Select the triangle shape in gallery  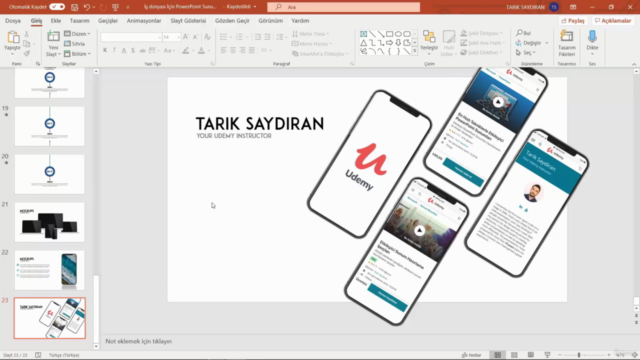pyautogui.click(x=363, y=42)
